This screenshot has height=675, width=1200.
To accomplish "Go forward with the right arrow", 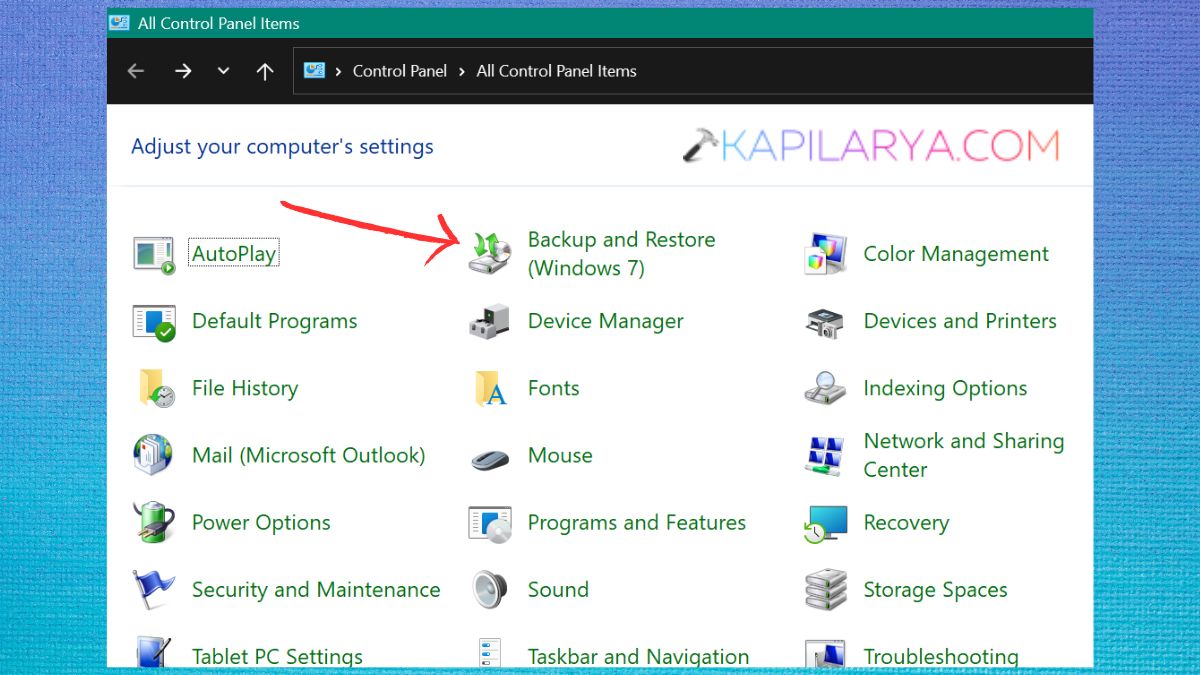I will [183, 71].
